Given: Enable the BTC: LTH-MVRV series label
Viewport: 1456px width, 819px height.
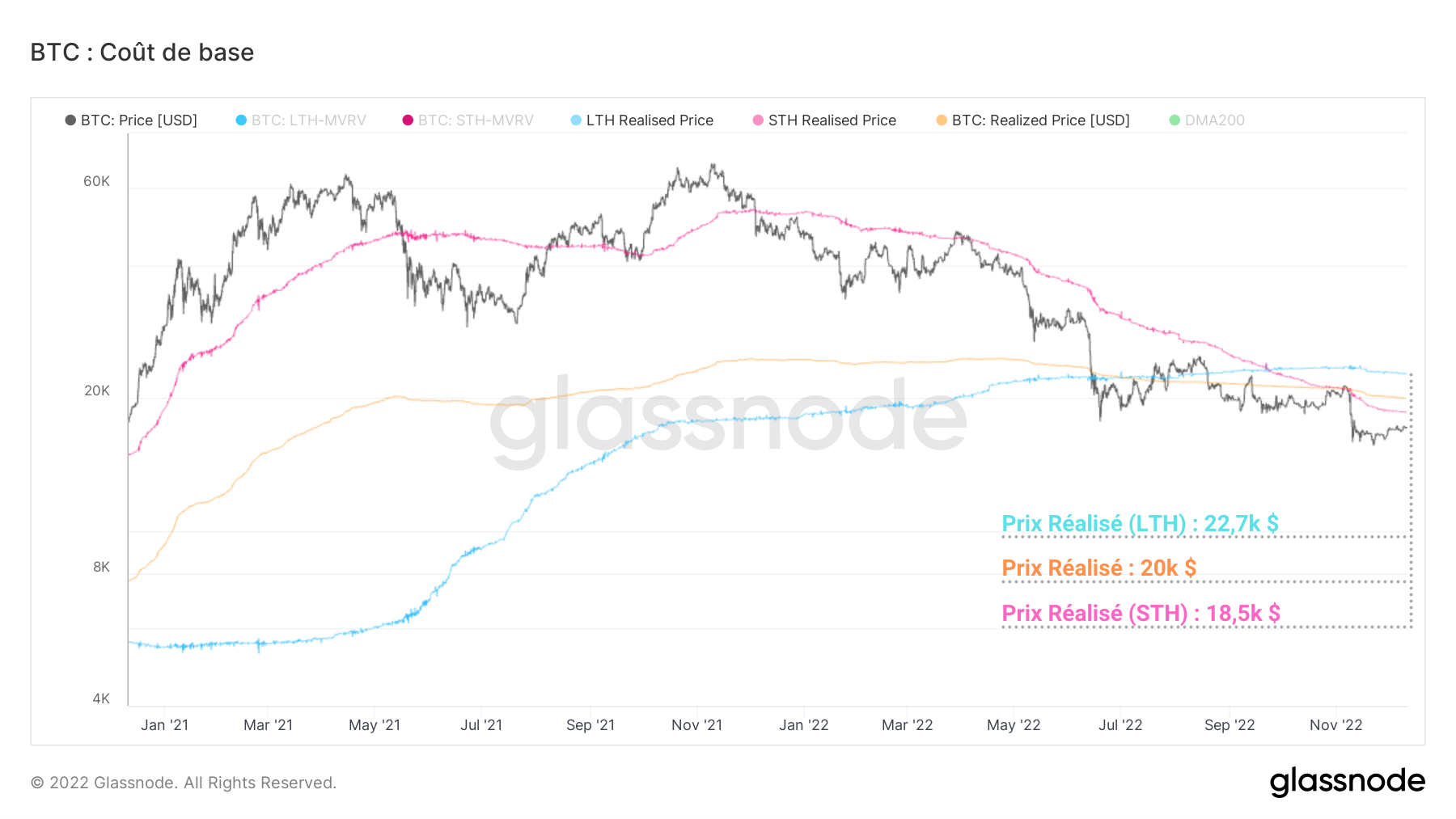Looking at the screenshot, I should (x=308, y=120).
